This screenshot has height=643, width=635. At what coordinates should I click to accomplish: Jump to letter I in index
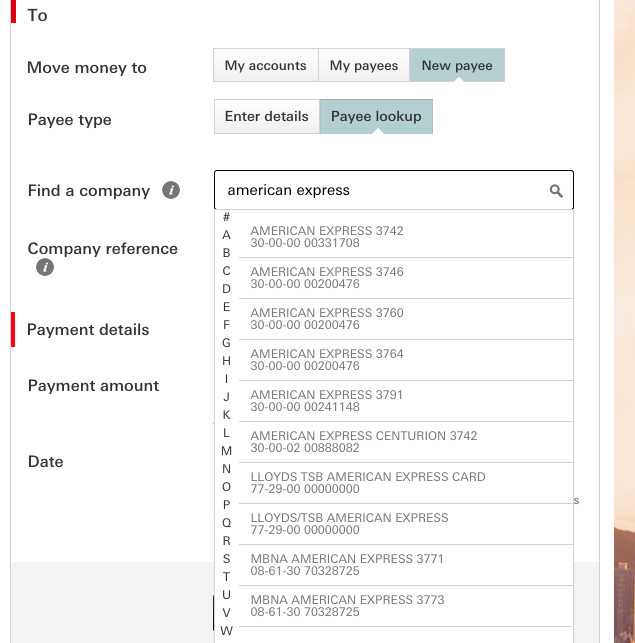(x=226, y=379)
